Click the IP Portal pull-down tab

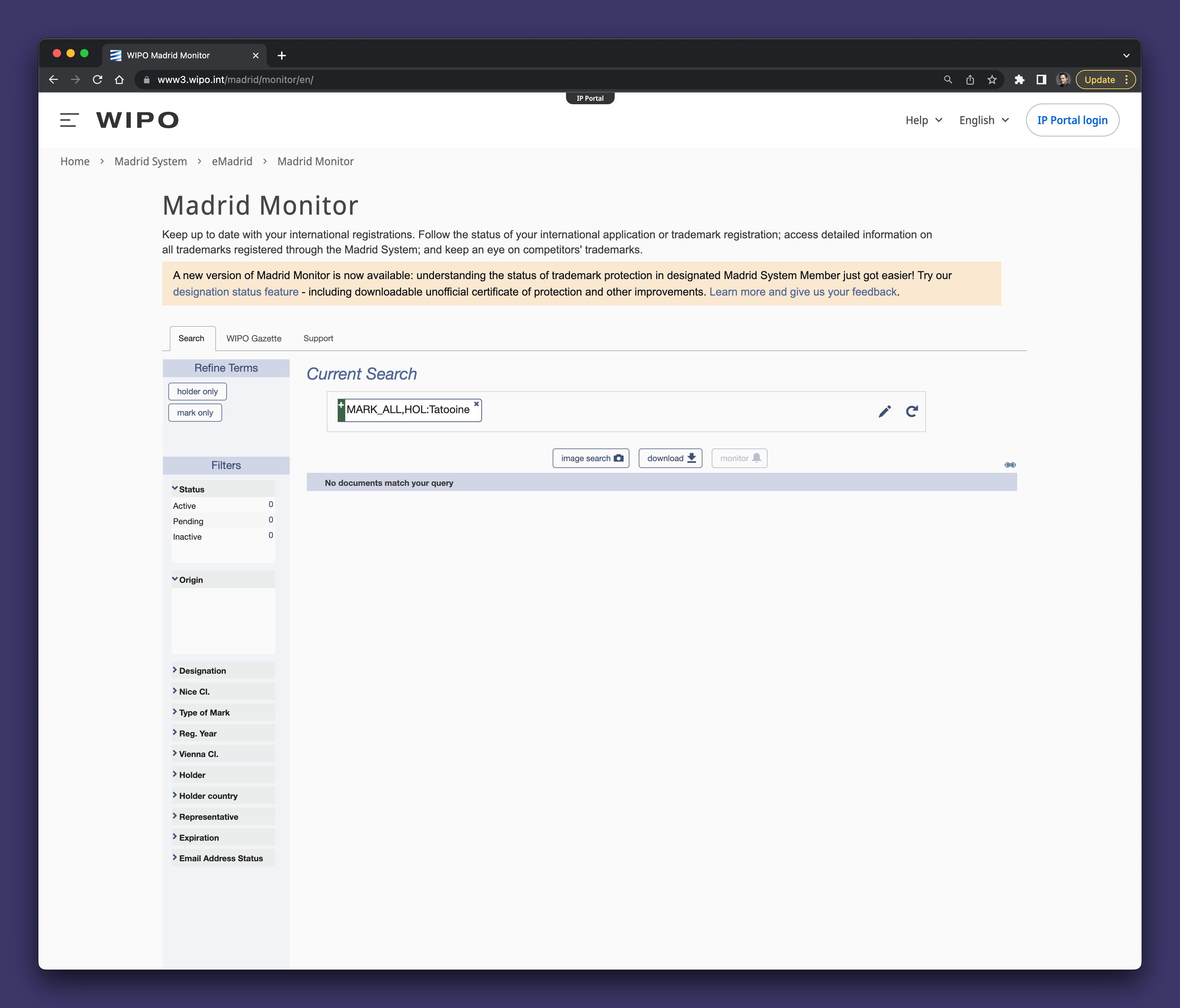(x=590, y=98)
